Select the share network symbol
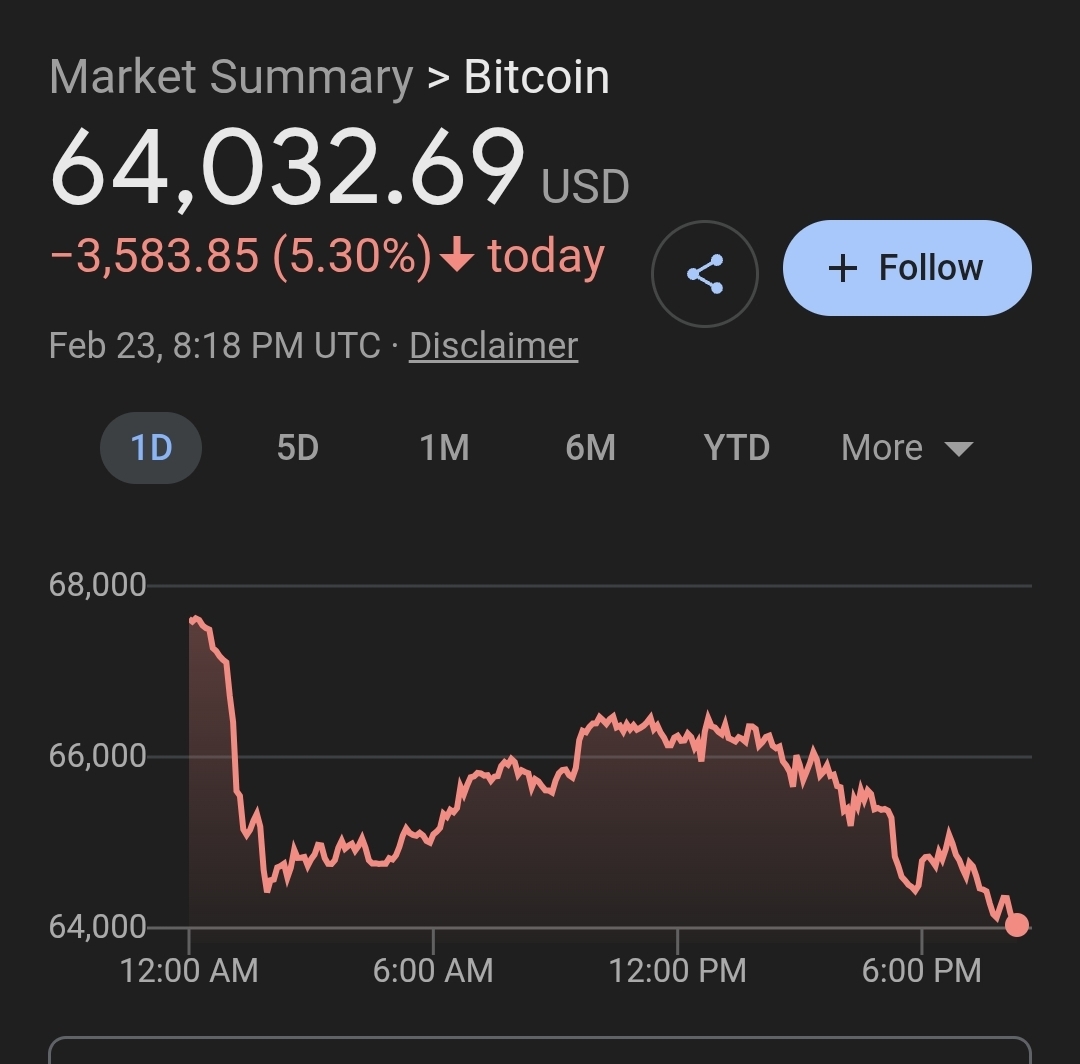Viewport: 1080px width, 1064px height. point(705,272)
